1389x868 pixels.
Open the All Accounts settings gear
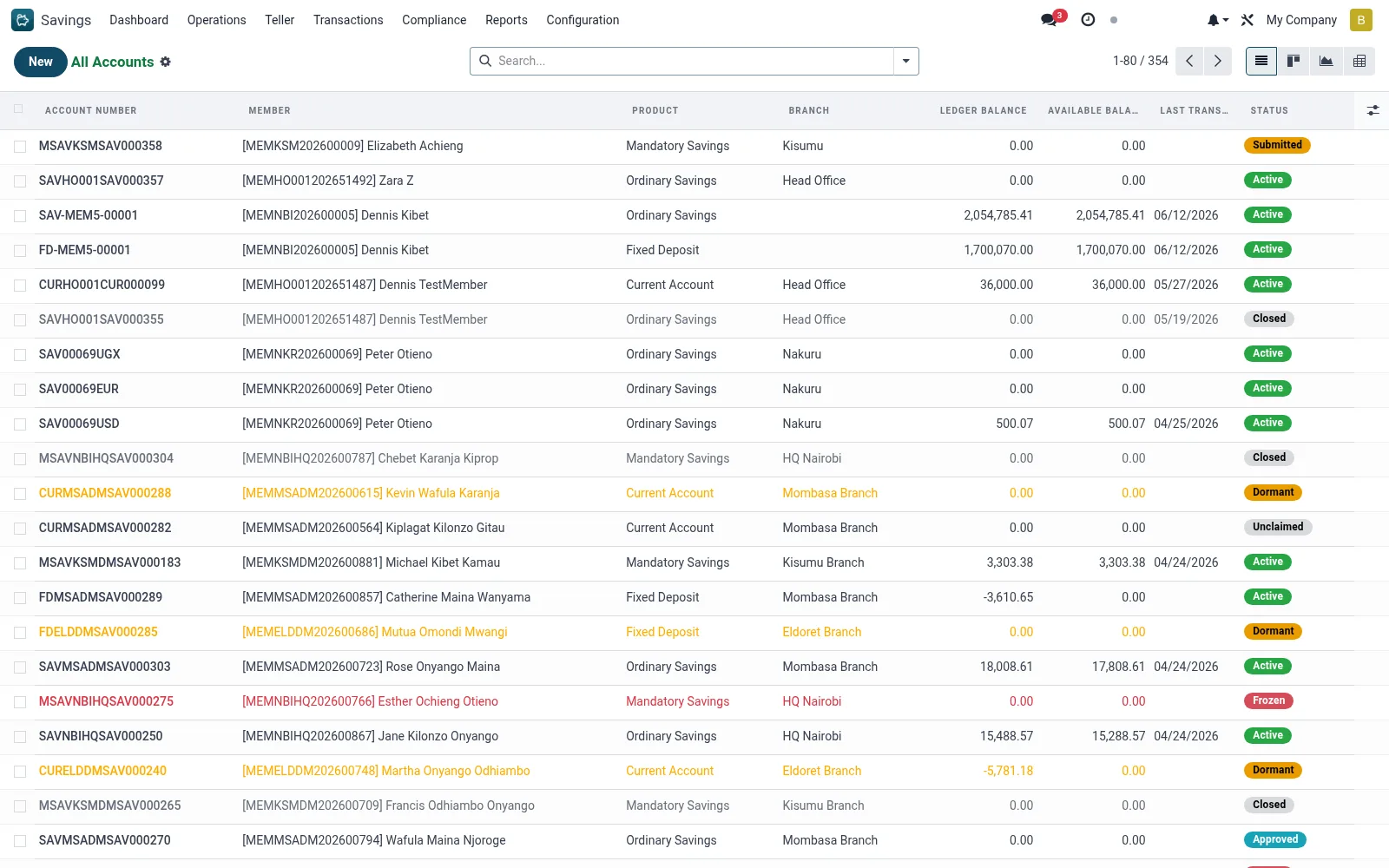[x=165, y=62]
